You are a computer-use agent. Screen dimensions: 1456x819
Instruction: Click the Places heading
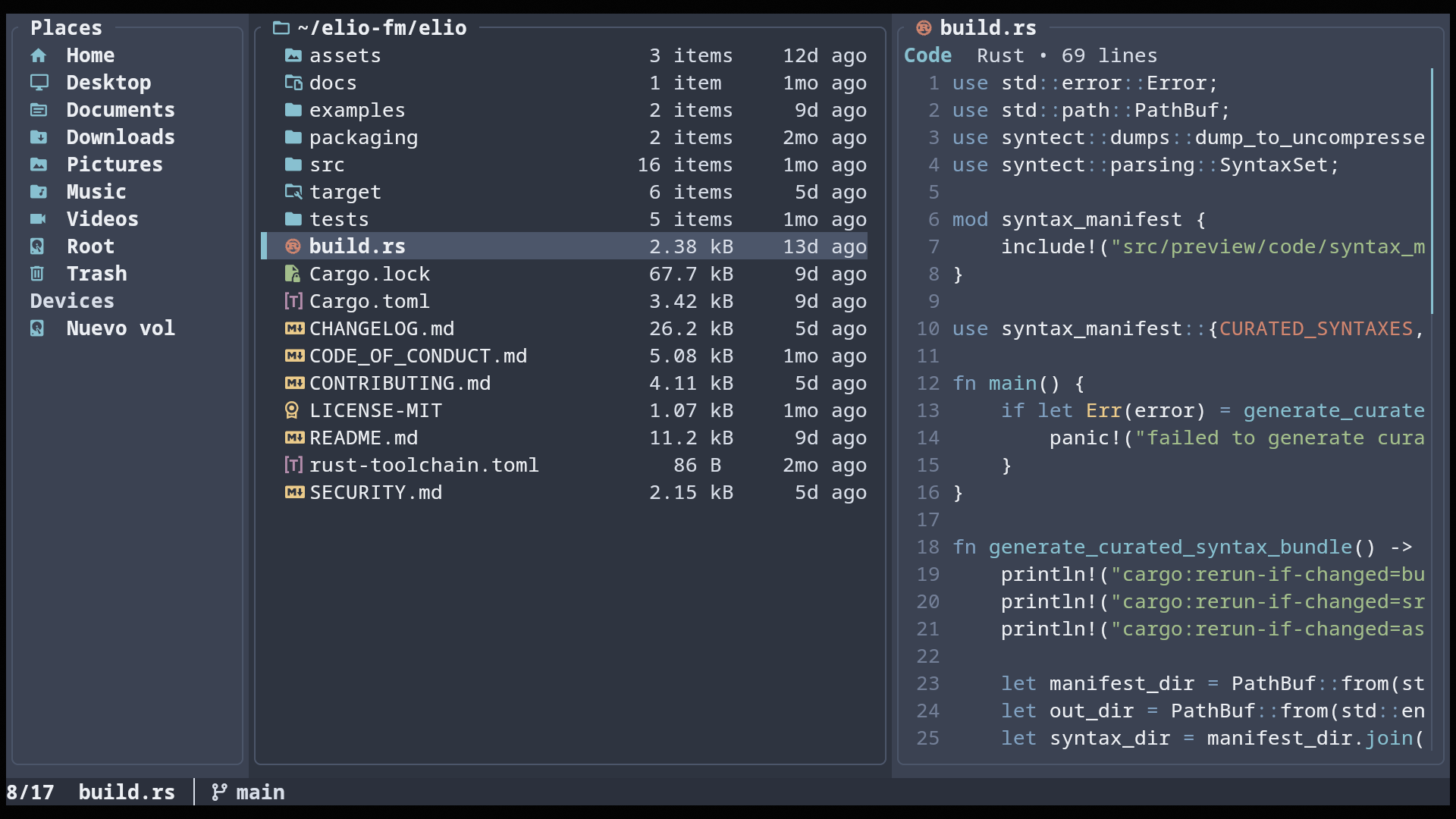[66, 28]
